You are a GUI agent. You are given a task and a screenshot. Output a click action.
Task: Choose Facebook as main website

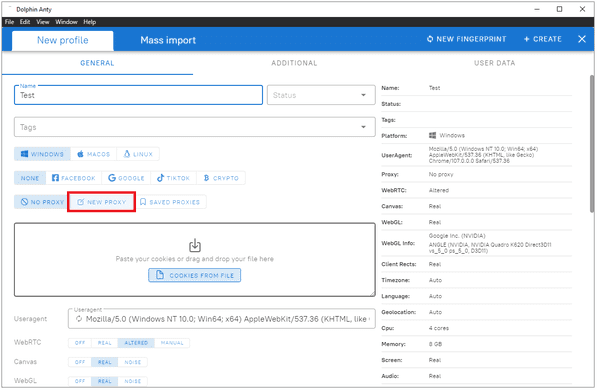74,178
